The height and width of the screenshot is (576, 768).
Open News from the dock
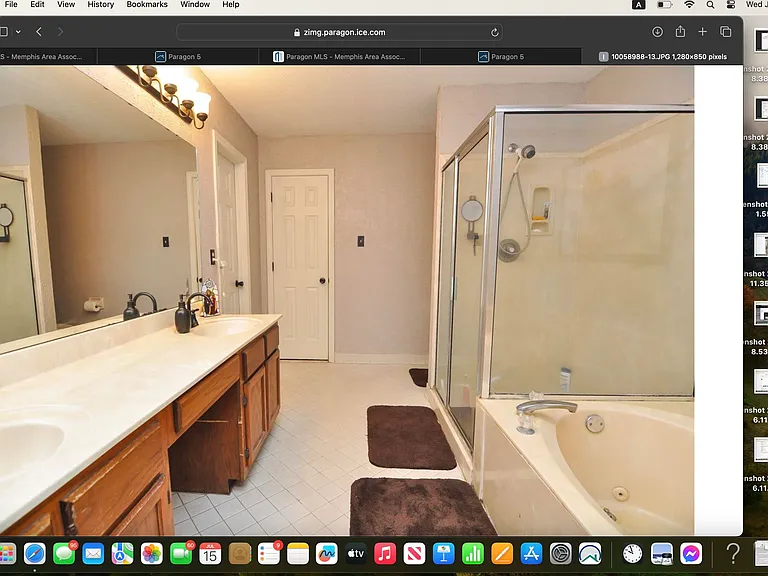(x=414, y=554)
